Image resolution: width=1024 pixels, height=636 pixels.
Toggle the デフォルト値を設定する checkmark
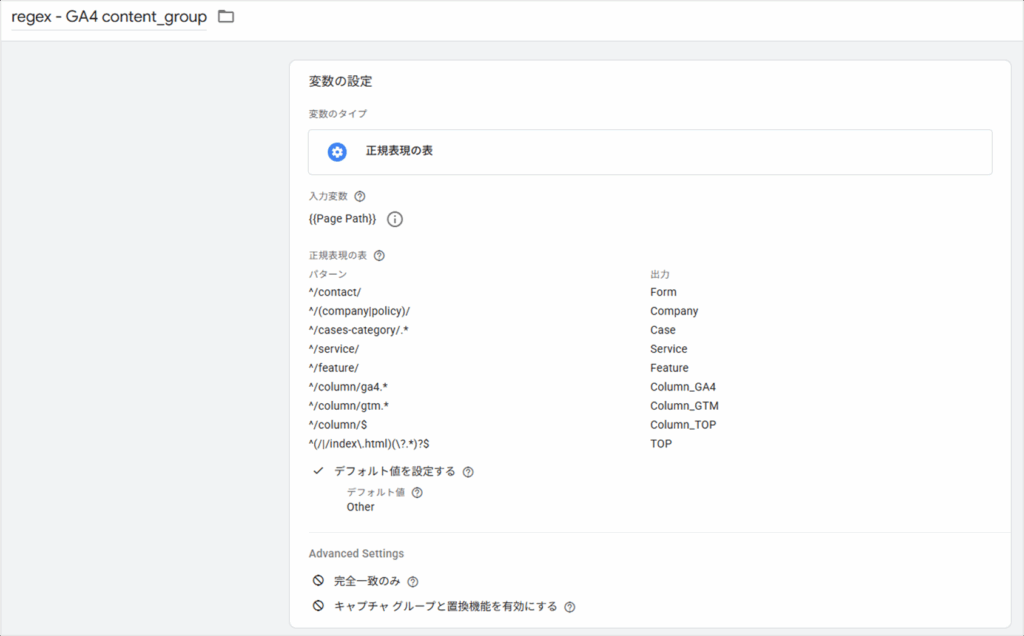coord(318,471)
